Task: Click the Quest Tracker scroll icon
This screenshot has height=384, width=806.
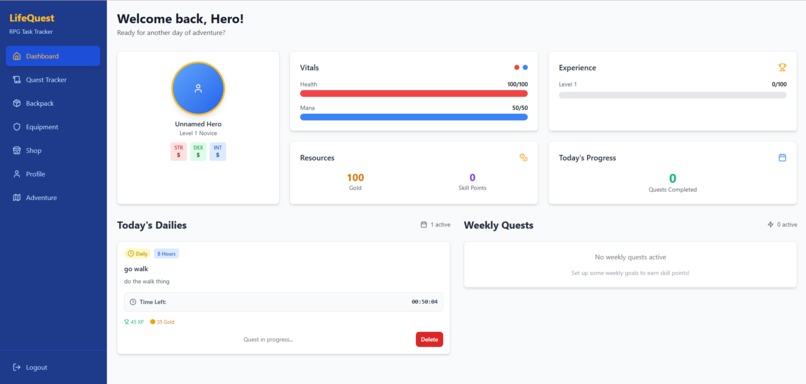Action: 17,80
